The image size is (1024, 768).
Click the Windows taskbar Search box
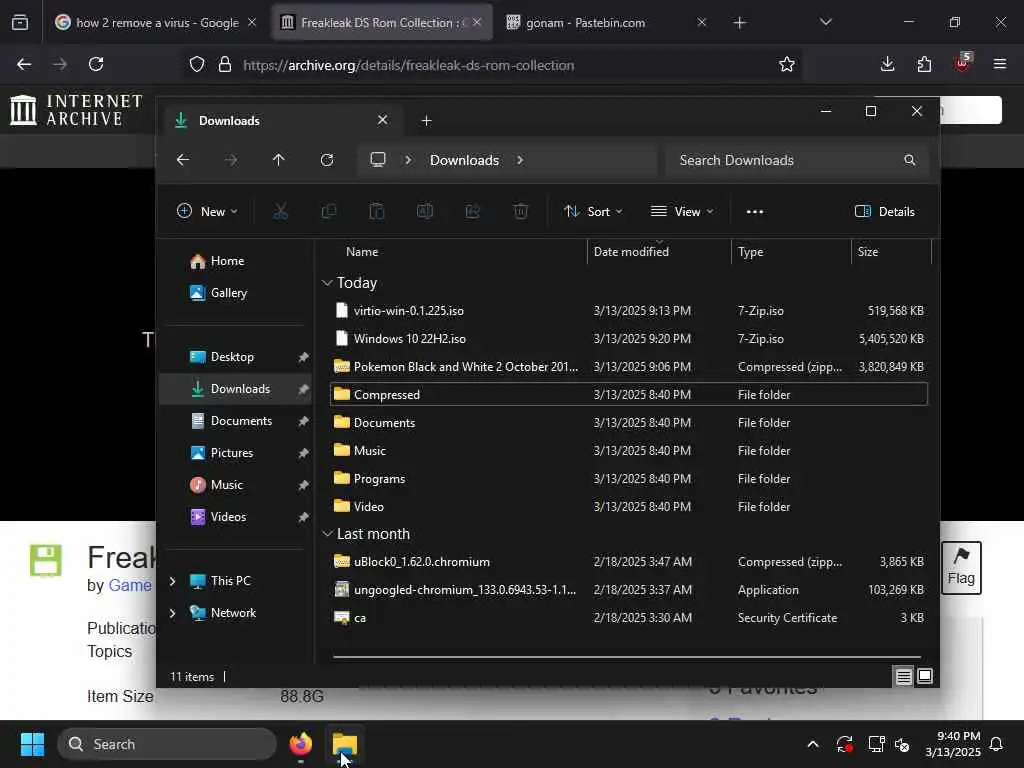click(x=167, y=744)
